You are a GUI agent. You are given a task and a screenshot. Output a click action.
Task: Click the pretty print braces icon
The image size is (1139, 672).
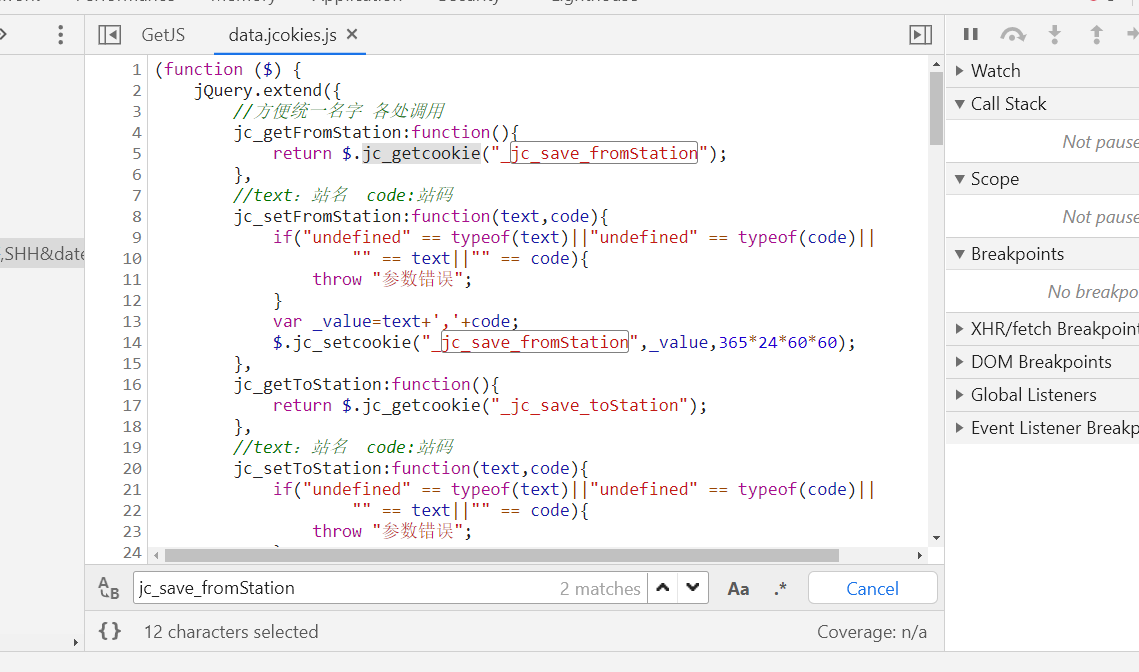[x=110, y=631]
